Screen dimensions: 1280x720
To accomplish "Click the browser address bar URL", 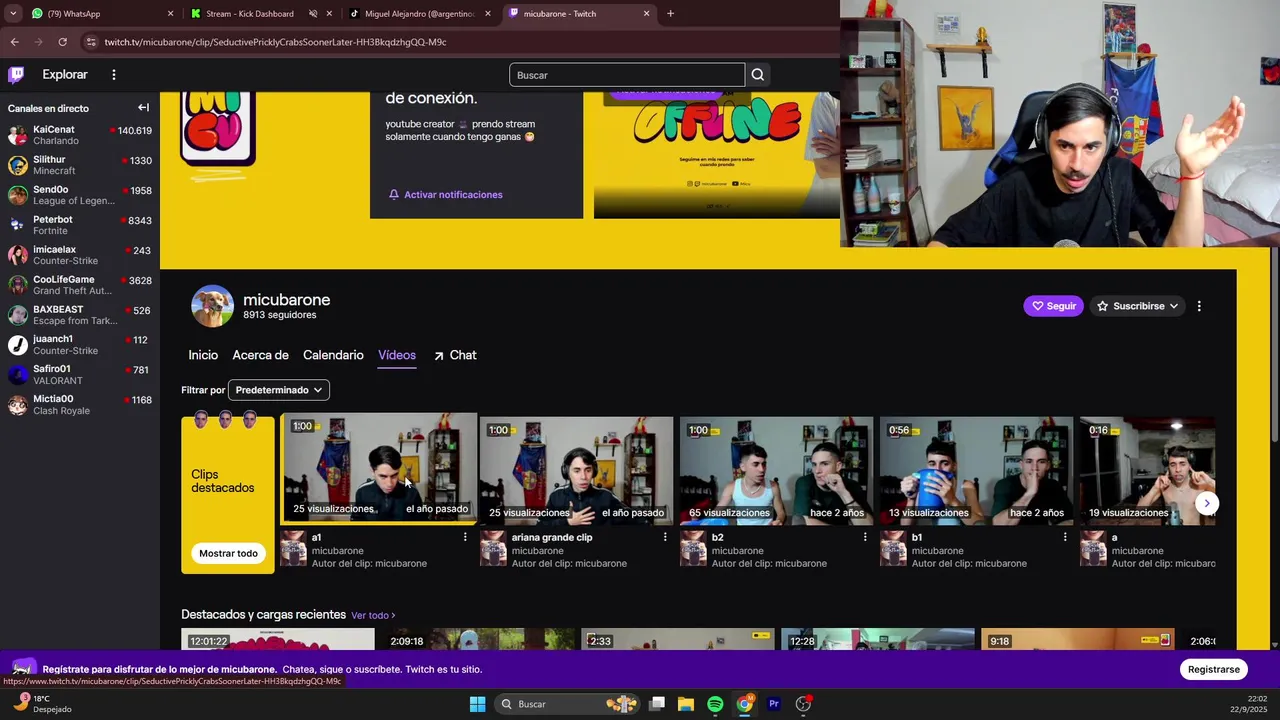I will click(275, 42).
